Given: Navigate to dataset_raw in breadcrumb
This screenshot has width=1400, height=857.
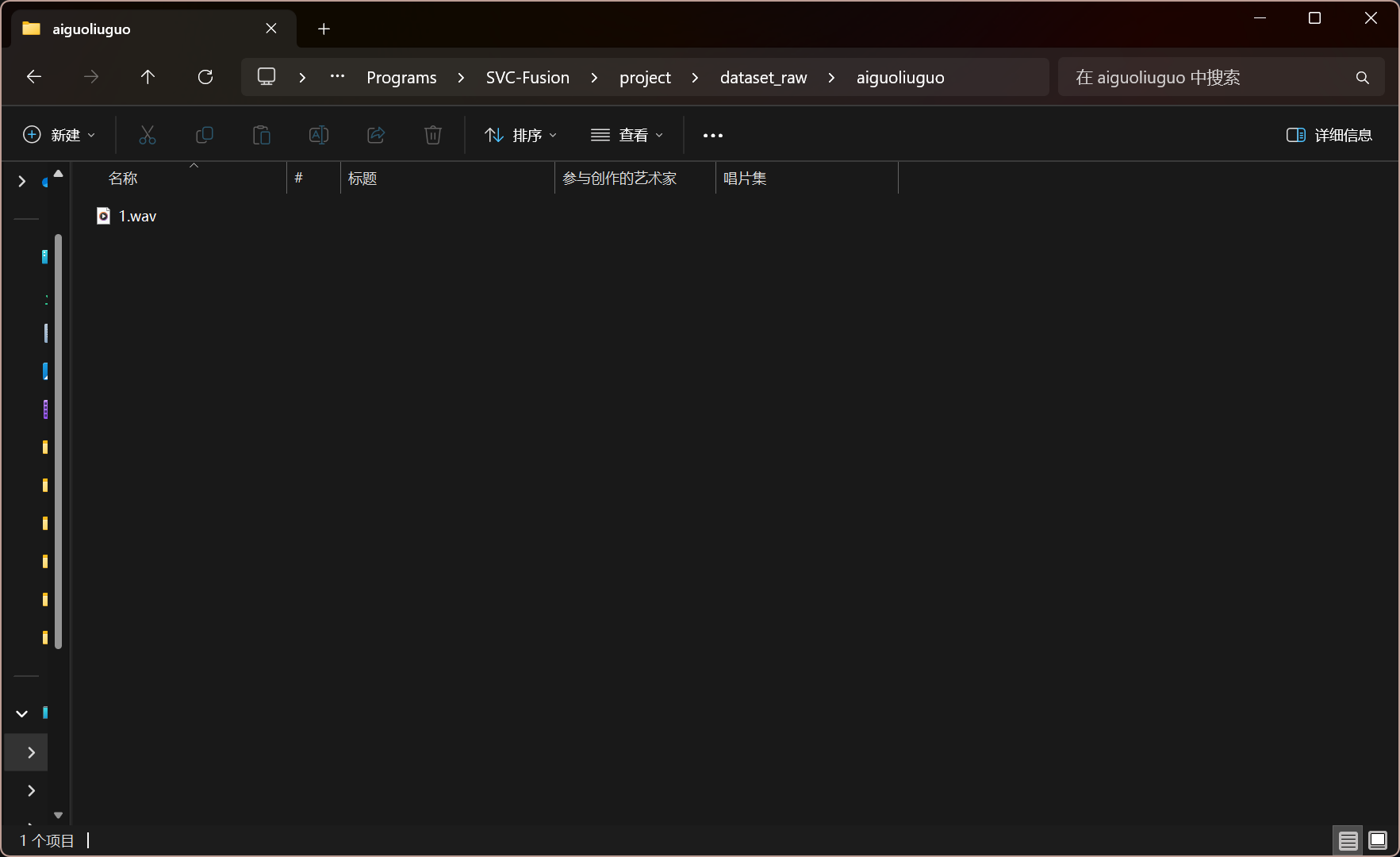Looking at the screenshot, I should pos(763,78).
